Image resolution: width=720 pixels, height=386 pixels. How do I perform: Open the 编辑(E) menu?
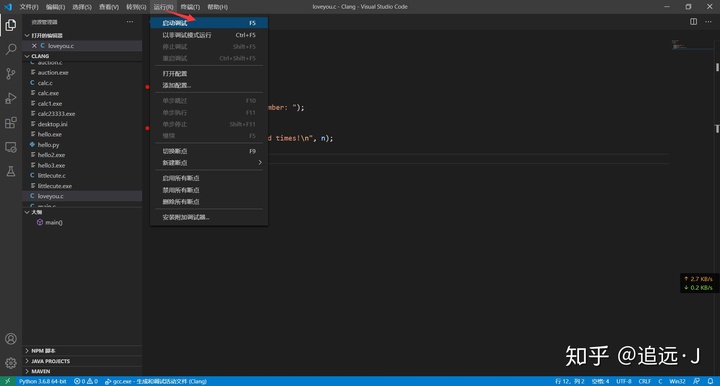tap(55, 7)
